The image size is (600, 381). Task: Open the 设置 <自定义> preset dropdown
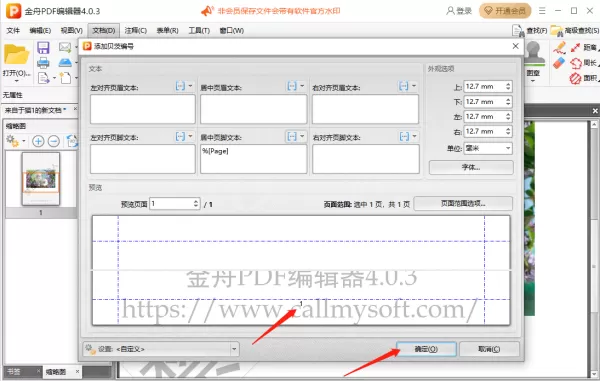pos(161,349)
